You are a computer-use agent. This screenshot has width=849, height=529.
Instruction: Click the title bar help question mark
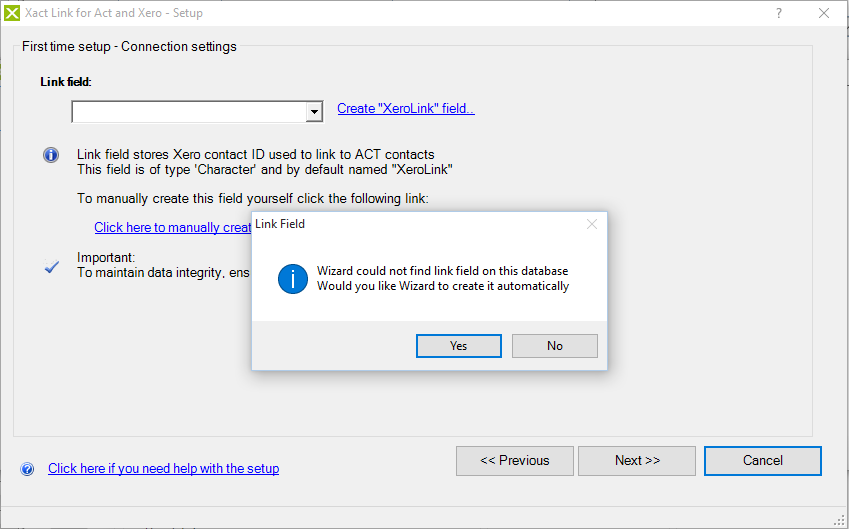[779, 13]
